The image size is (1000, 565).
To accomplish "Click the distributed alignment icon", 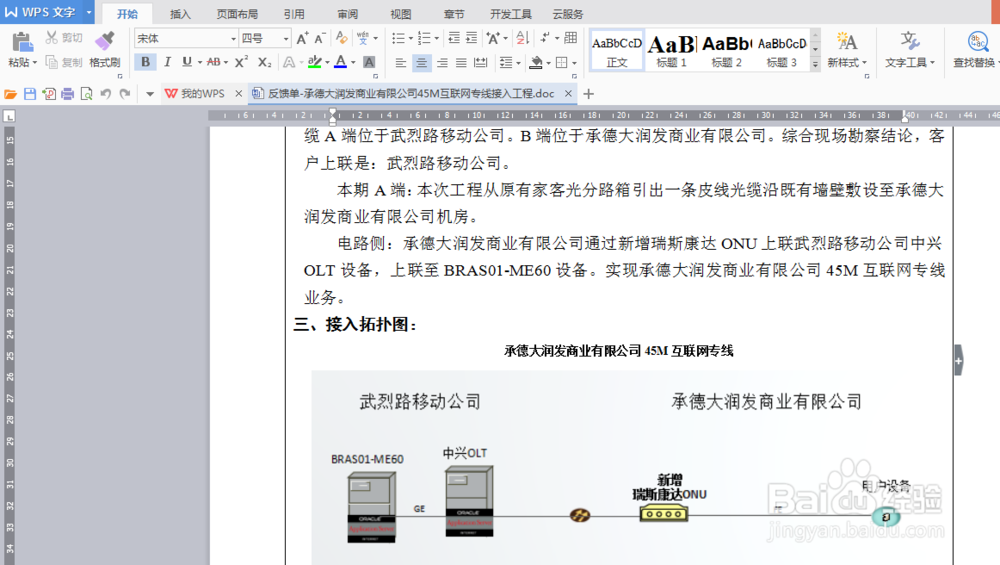I will tap(481, 62).
